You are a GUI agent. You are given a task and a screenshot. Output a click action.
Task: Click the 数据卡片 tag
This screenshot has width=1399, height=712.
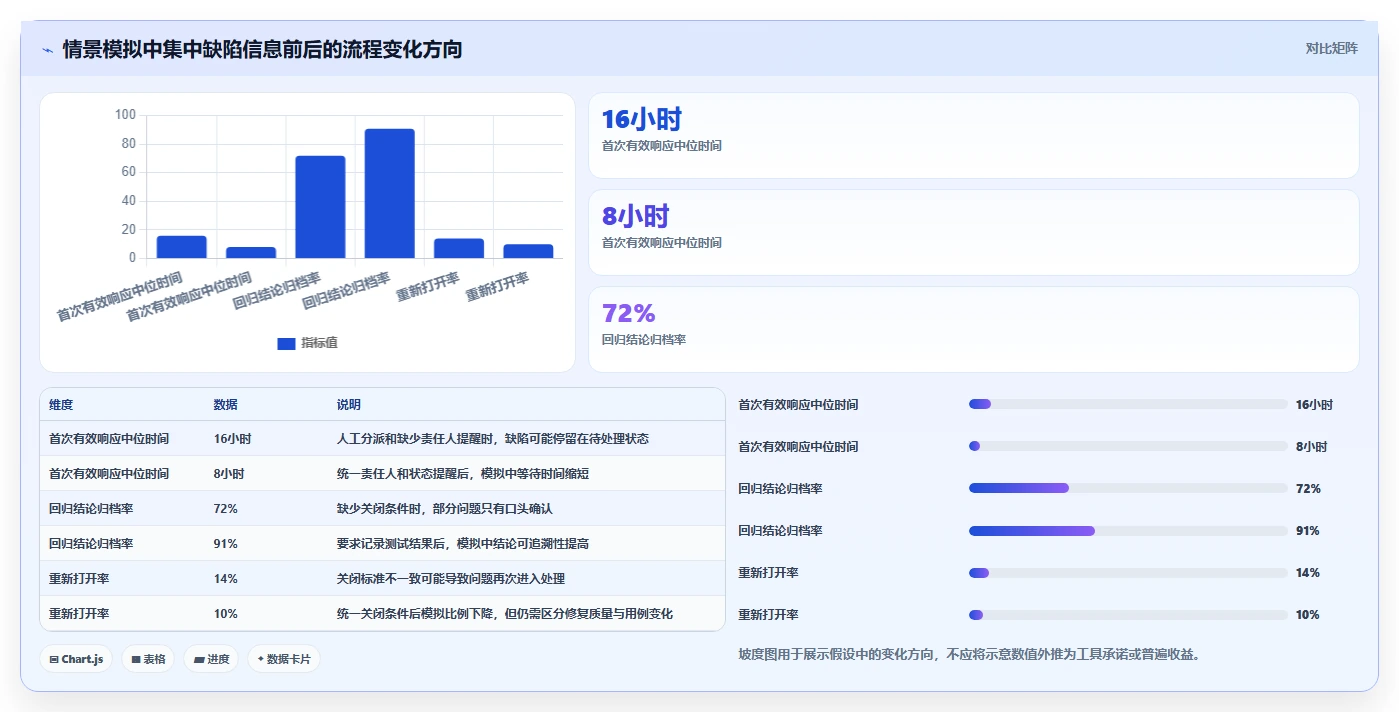pyautogui.click(x=284, y=659)
